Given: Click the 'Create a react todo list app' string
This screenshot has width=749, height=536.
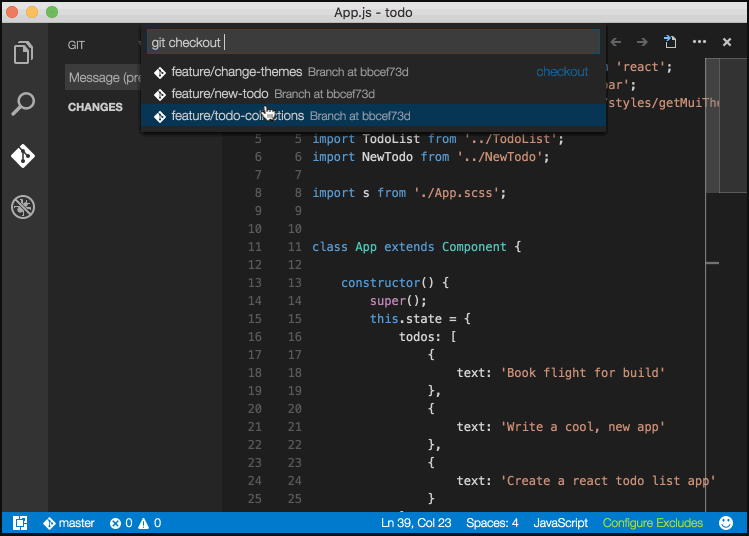Looking at the screenshot, I should (x=608, y=481).
